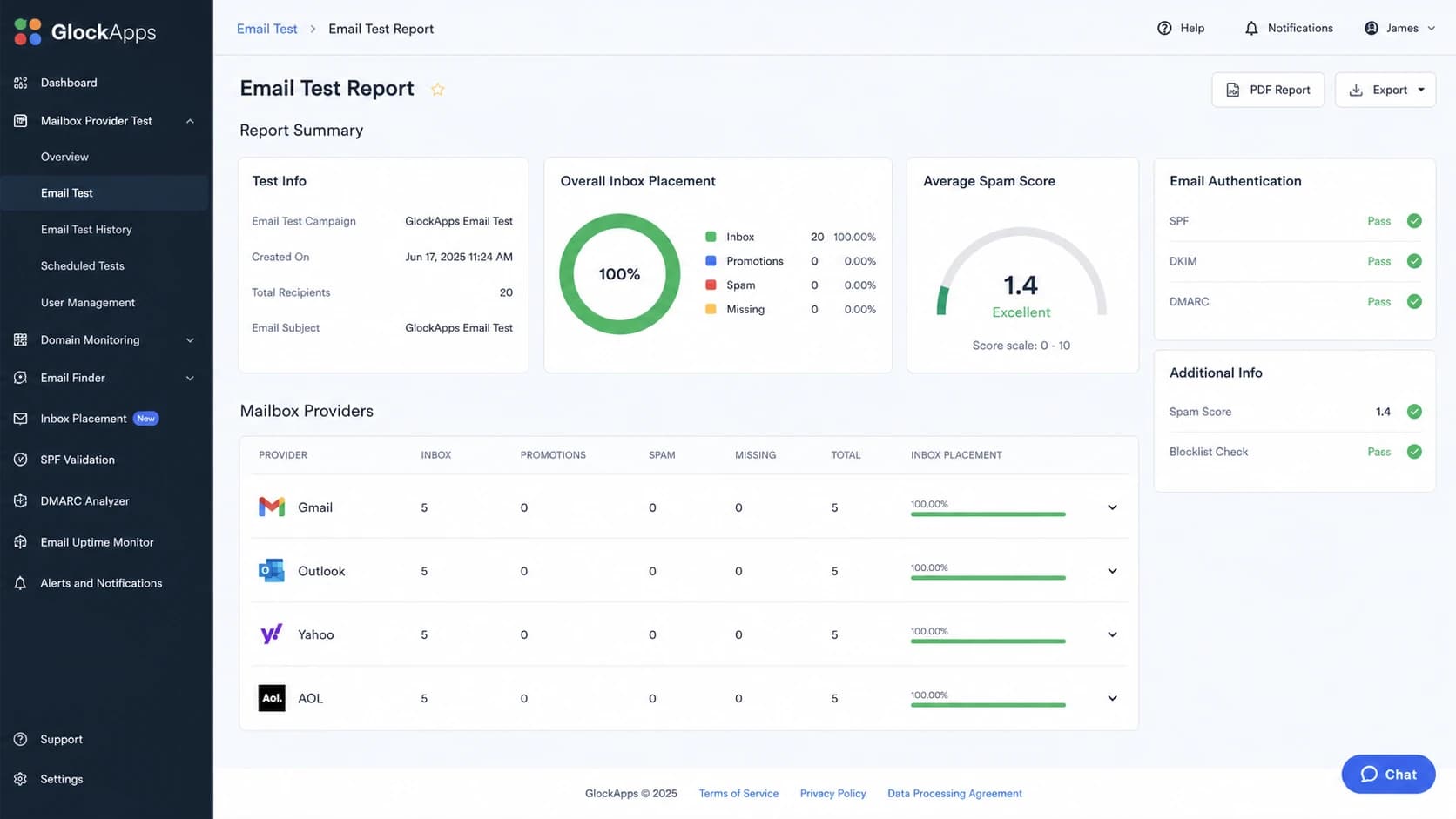The image size is (1456, 819).
Task: Click the Settings gear icon
Action: pos(21,779)
